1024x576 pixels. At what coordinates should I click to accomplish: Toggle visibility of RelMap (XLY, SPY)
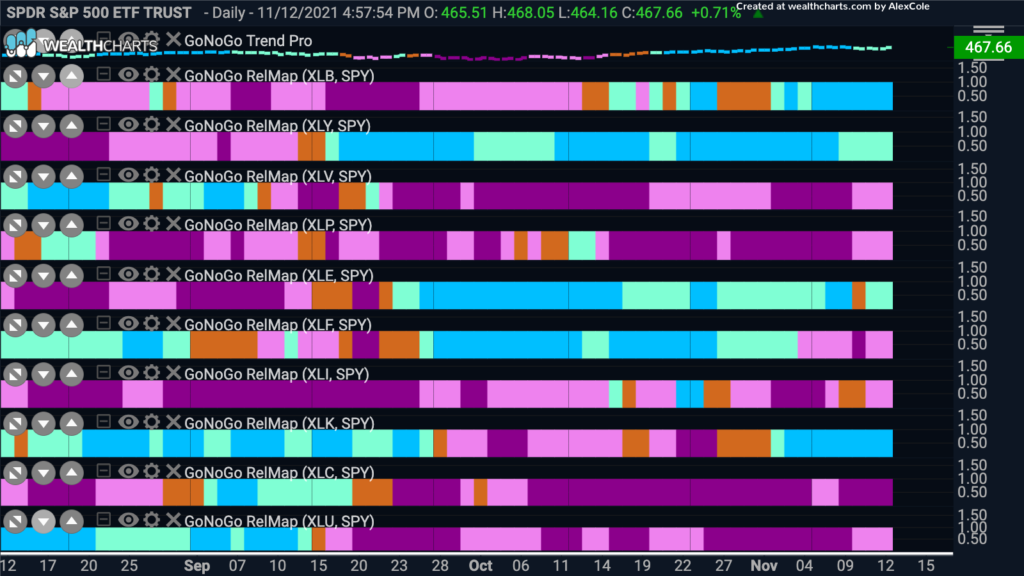128,124
